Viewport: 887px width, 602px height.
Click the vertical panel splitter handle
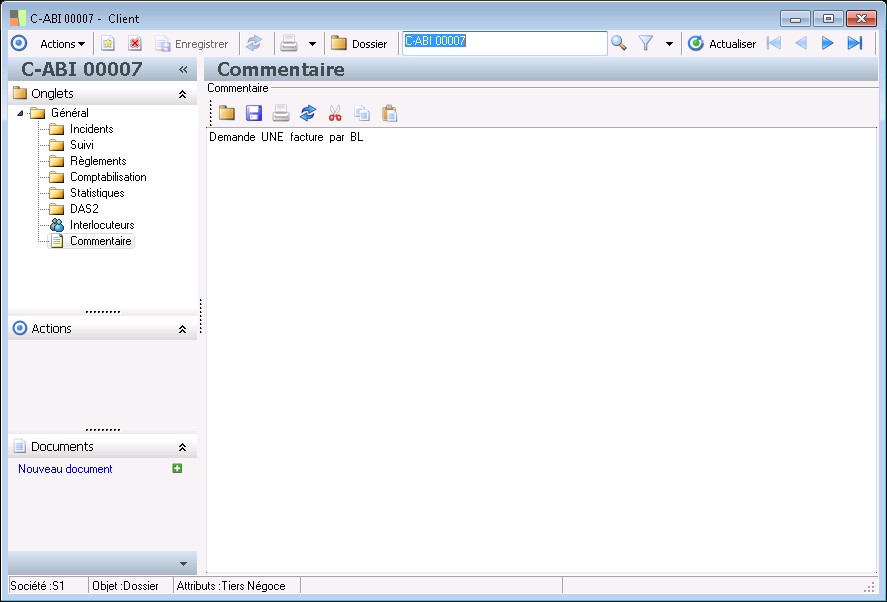click(201, 316)
